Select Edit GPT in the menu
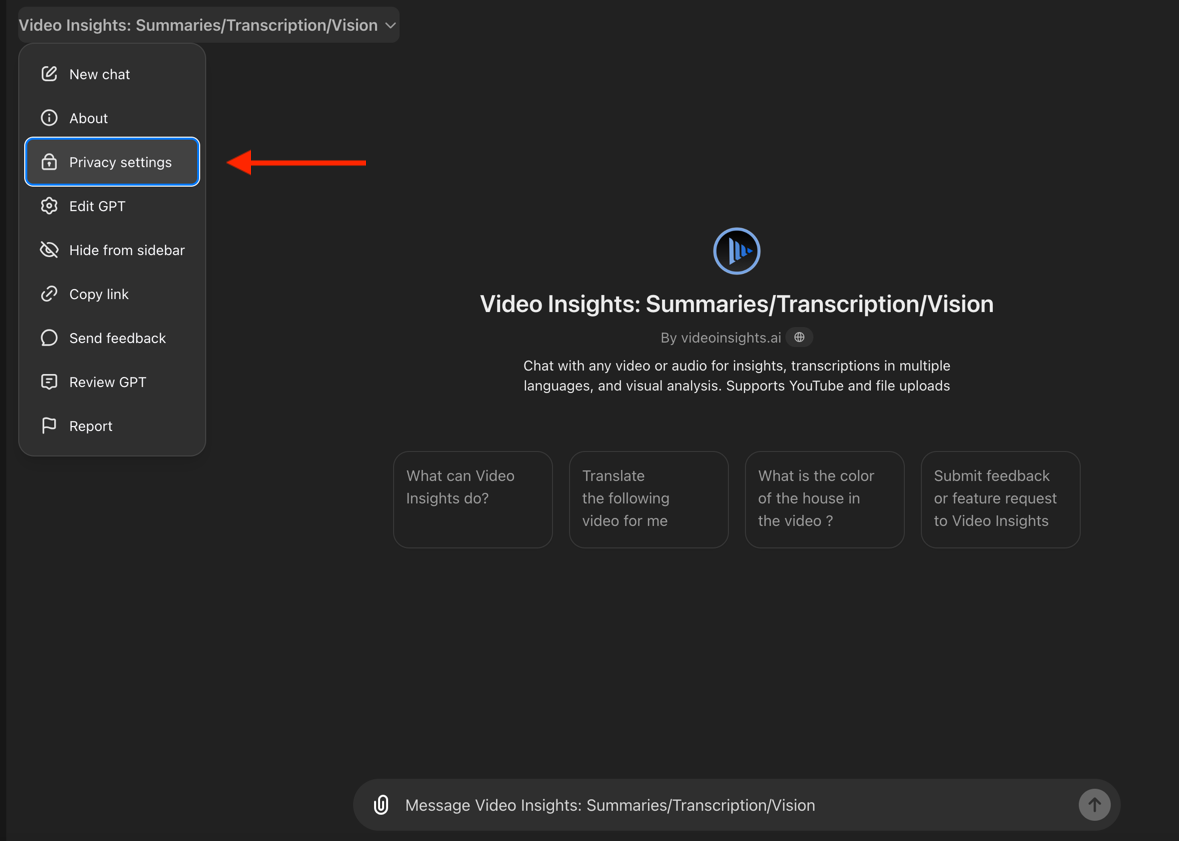 (112, 206)
